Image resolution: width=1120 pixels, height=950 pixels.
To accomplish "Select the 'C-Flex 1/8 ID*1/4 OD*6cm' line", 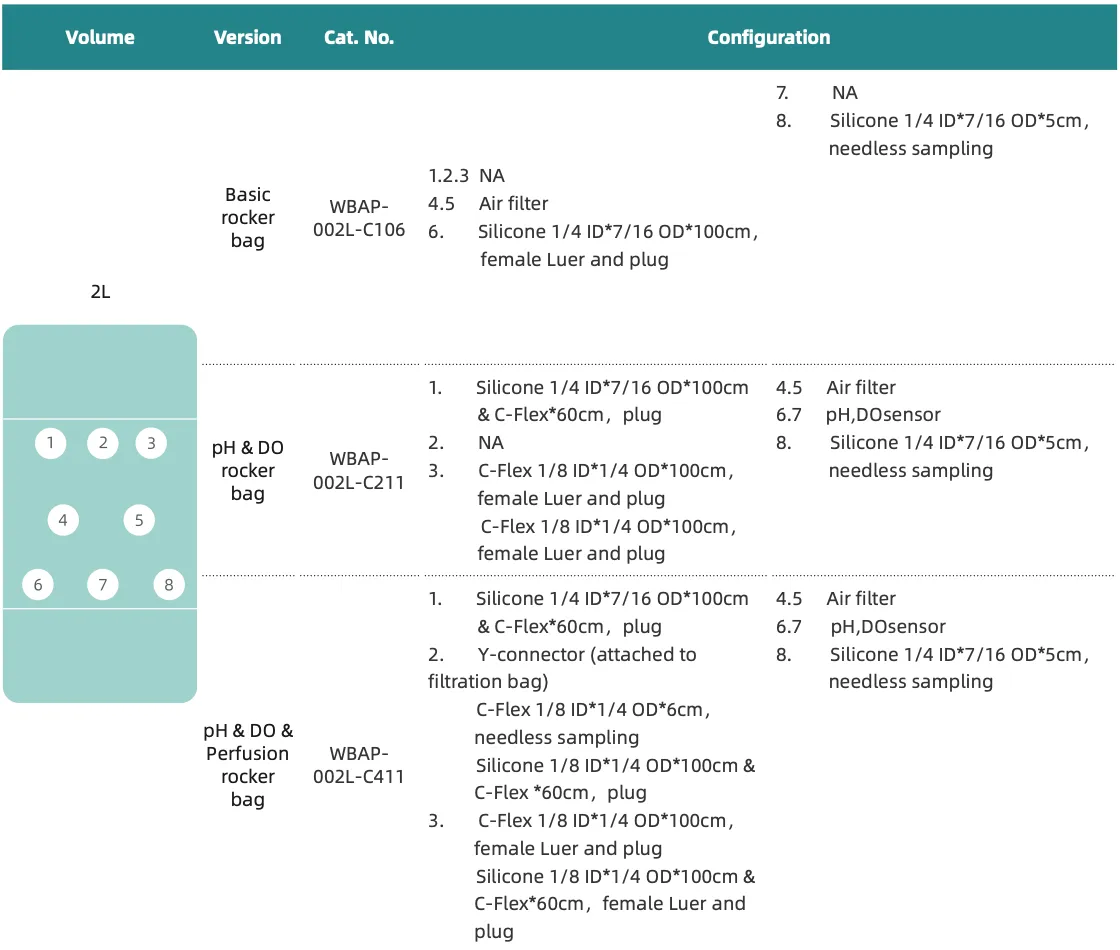I will (593, 710).
